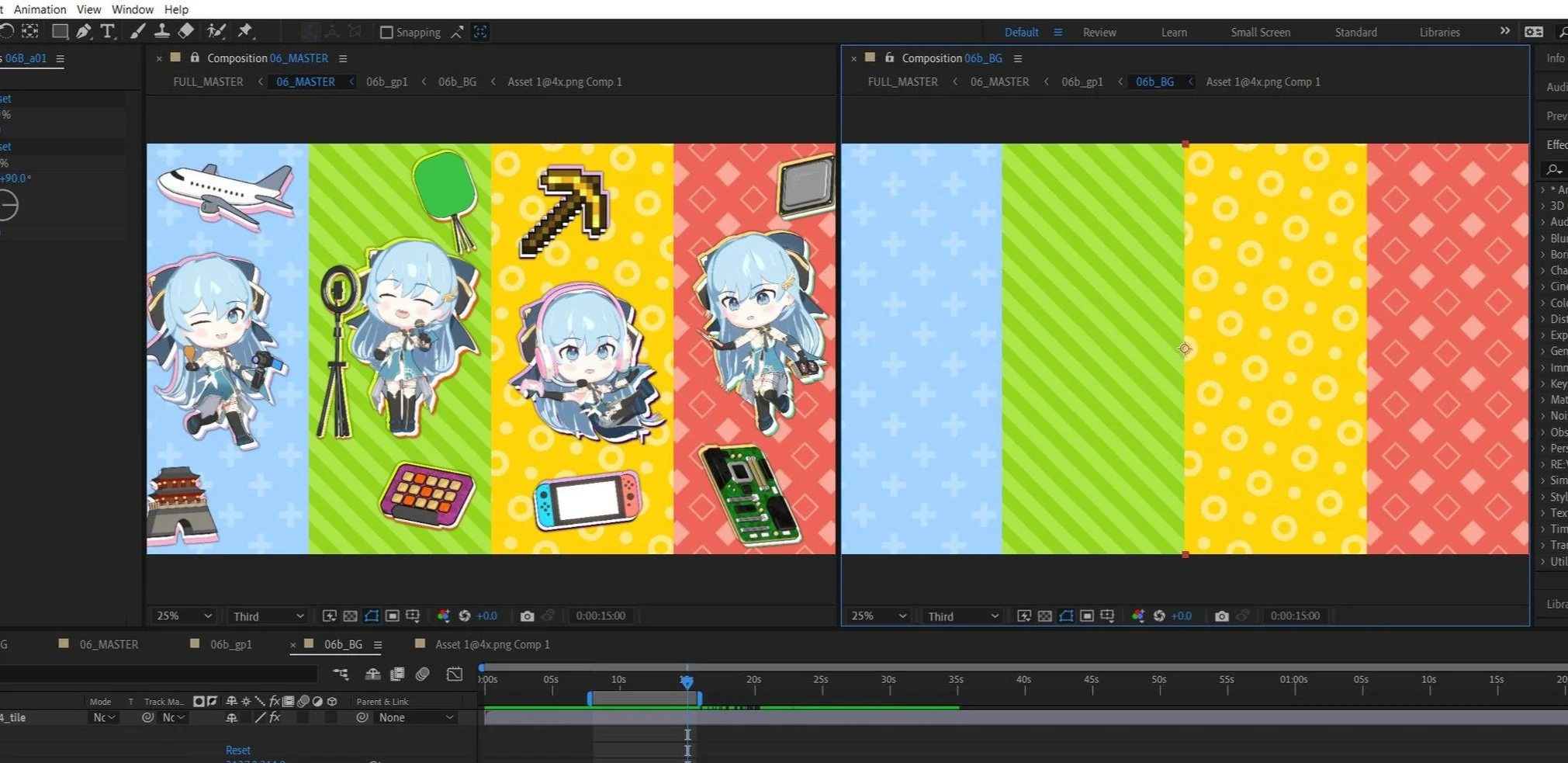
Task: Click snapshot camera icon in 06b_BG viewer
Action: (1221, 616)
